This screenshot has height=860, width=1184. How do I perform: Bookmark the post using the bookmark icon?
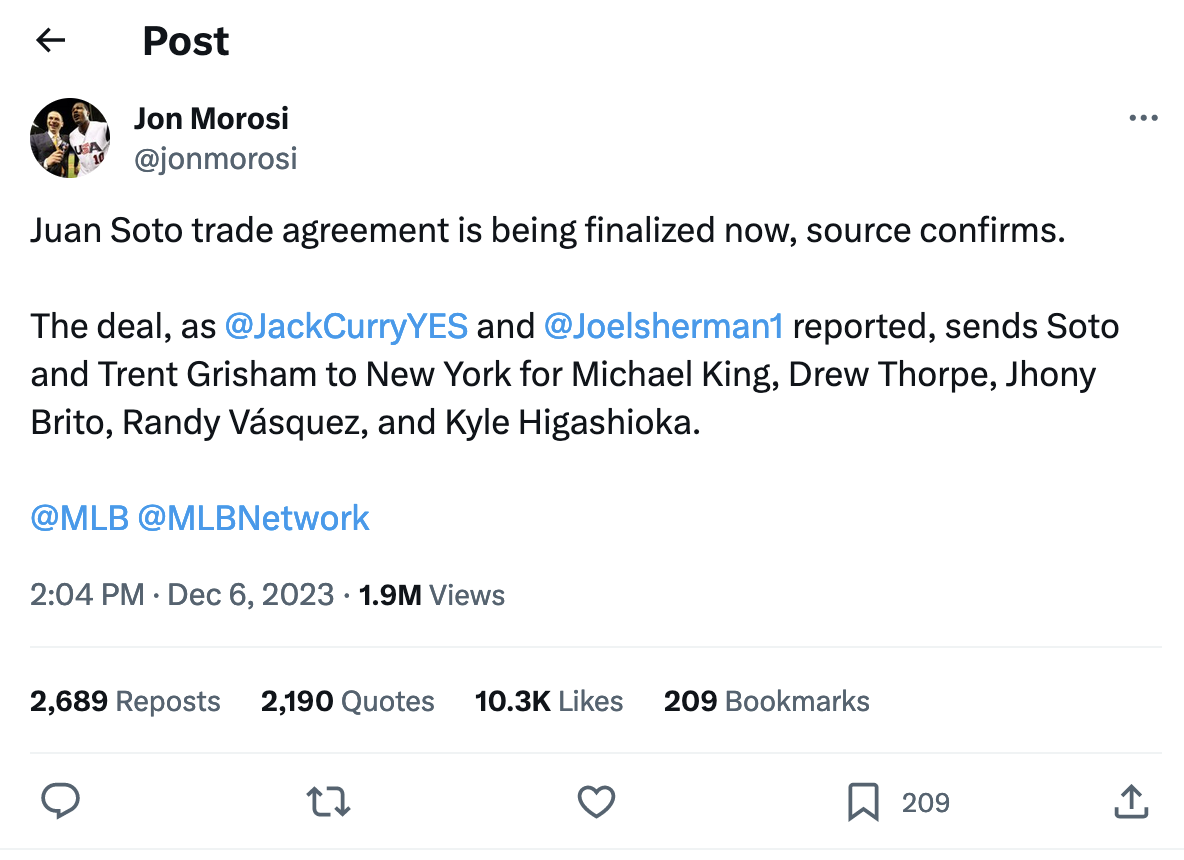(863, 802)
